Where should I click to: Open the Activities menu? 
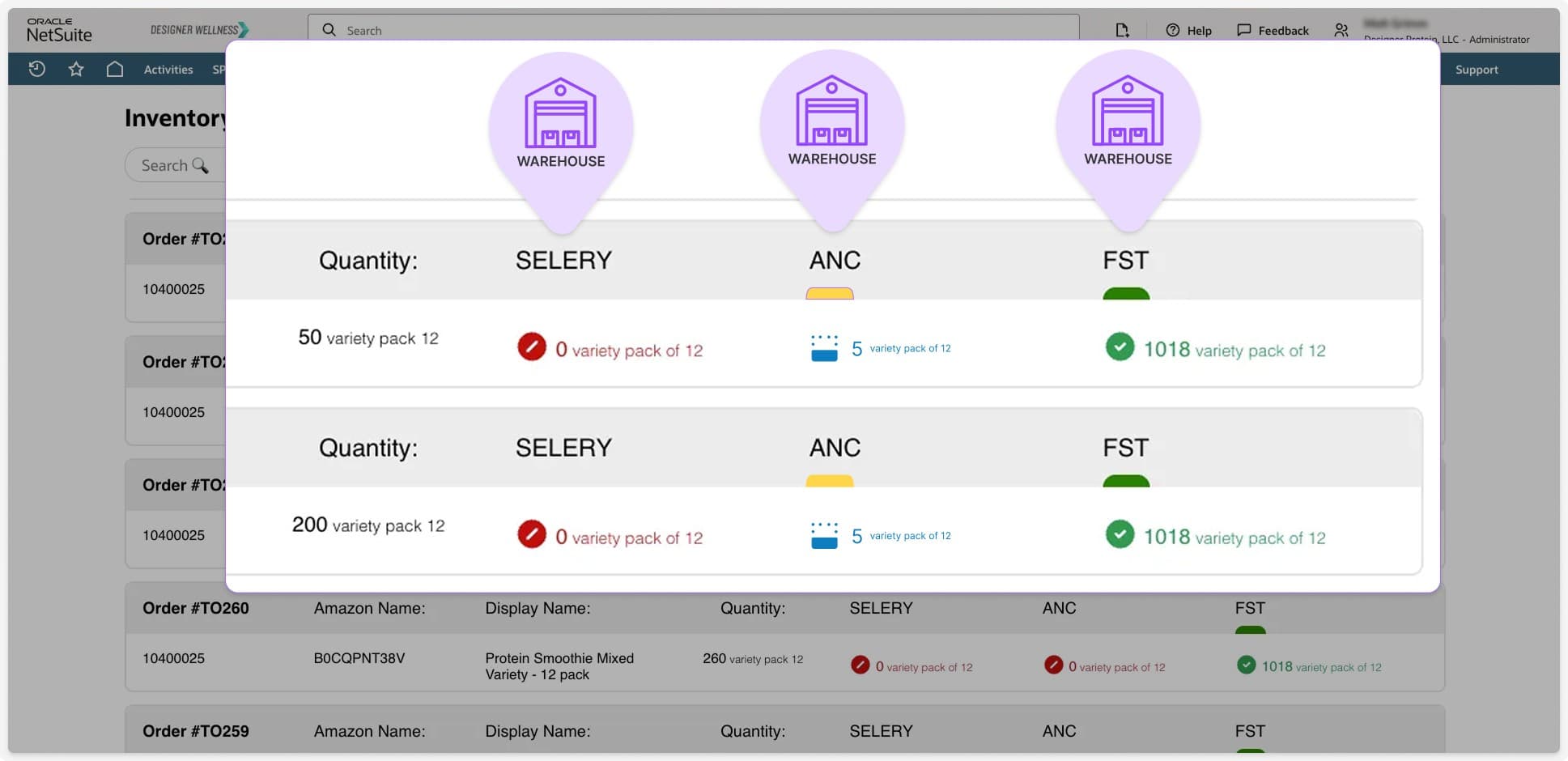pos(168,69)
